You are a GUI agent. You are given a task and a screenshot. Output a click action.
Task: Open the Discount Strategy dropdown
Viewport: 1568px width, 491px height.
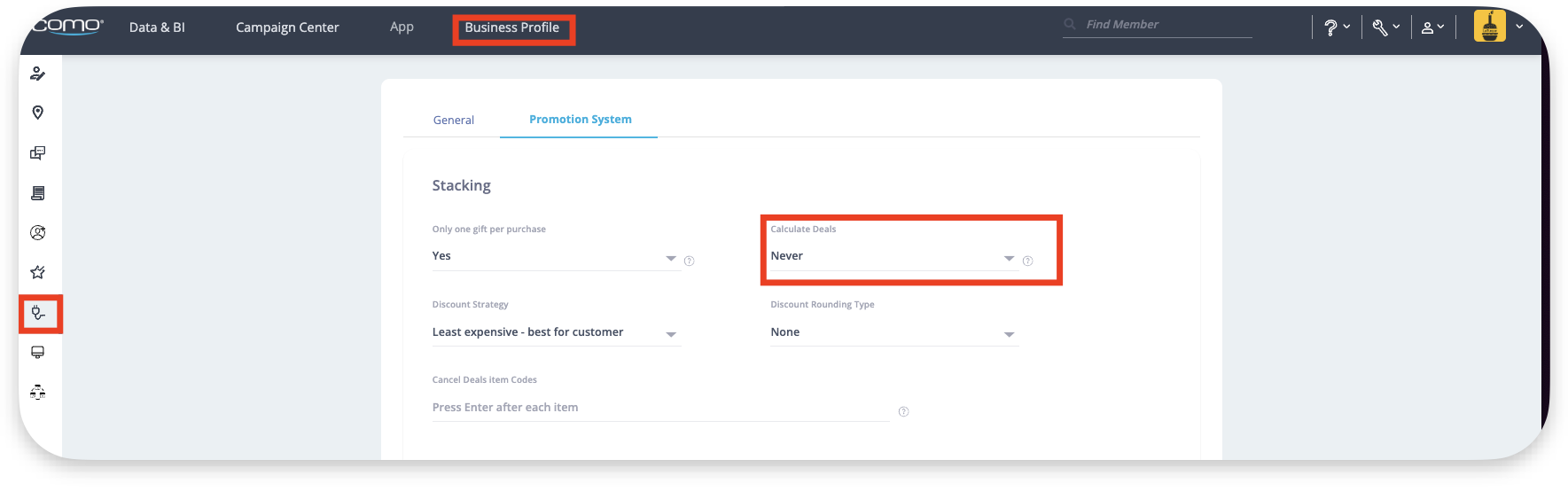pos(554,332)
